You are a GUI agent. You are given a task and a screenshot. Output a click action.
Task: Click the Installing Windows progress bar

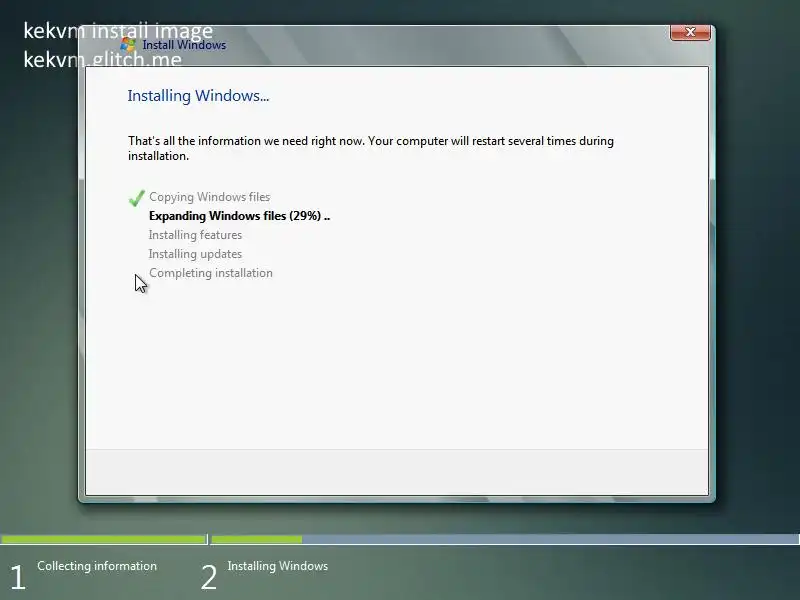coord(505,539)
